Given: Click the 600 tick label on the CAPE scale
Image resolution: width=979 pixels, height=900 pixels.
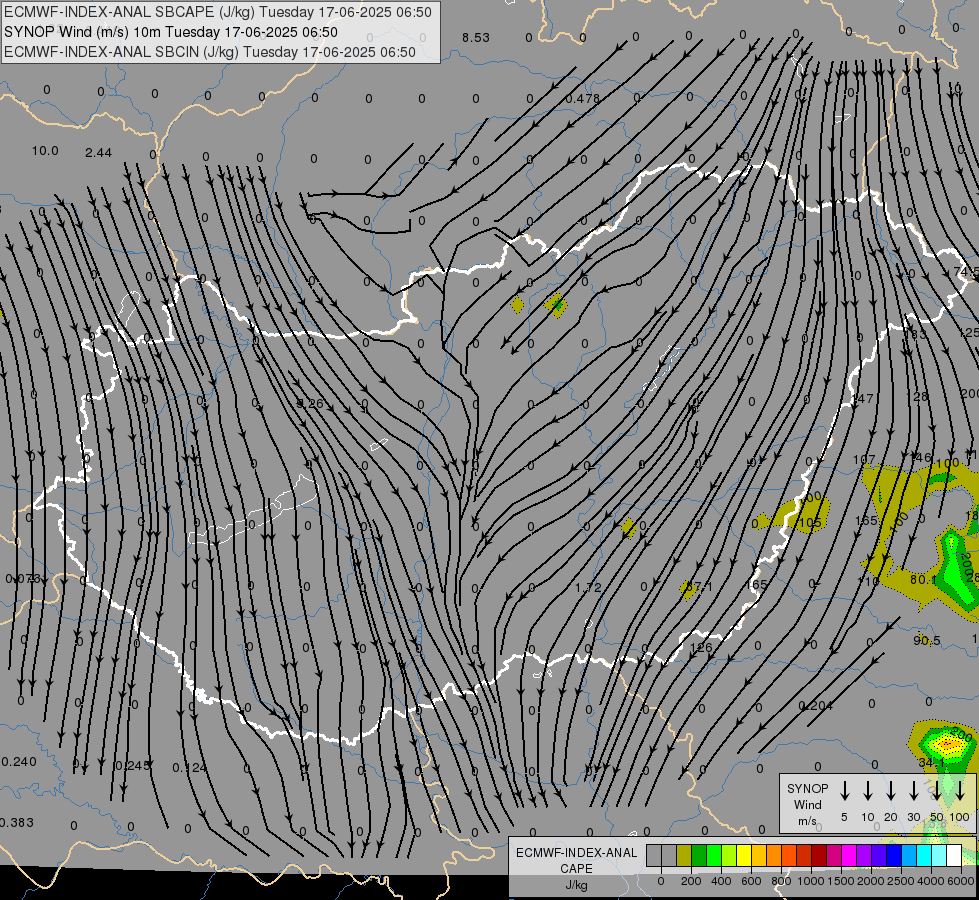Looking at the screenshot, I should pyautogui.click(x=751, y=881).
